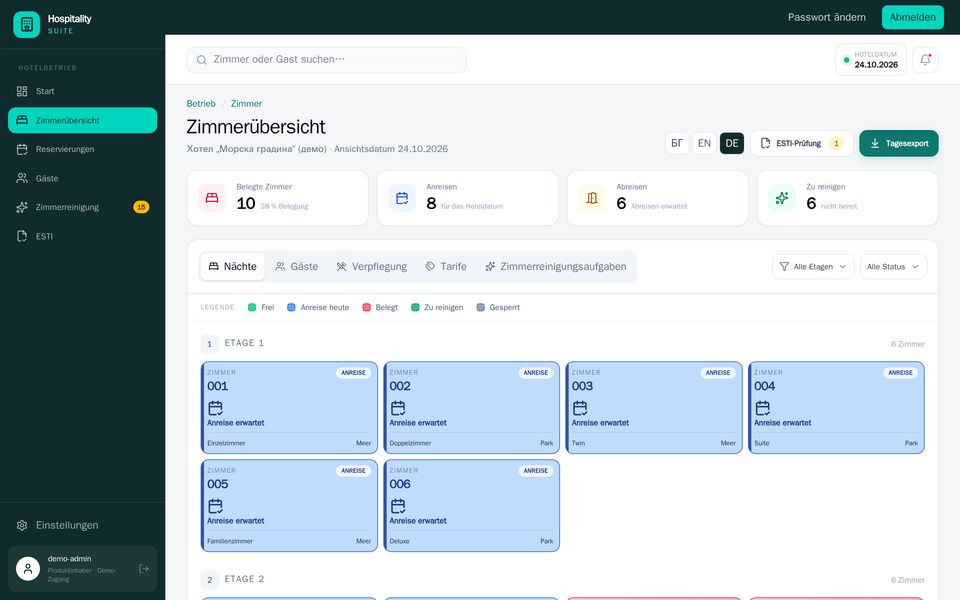Image resolution: width=960 pixels, height=600 pixels.
Task: Go to Zimmerreinigung in the sidebar
Action: point(83,207)
